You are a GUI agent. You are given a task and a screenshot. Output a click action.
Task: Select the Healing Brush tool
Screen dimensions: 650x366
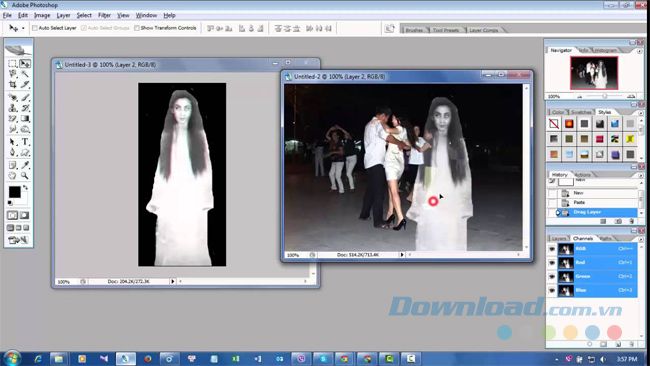[12, 97]
